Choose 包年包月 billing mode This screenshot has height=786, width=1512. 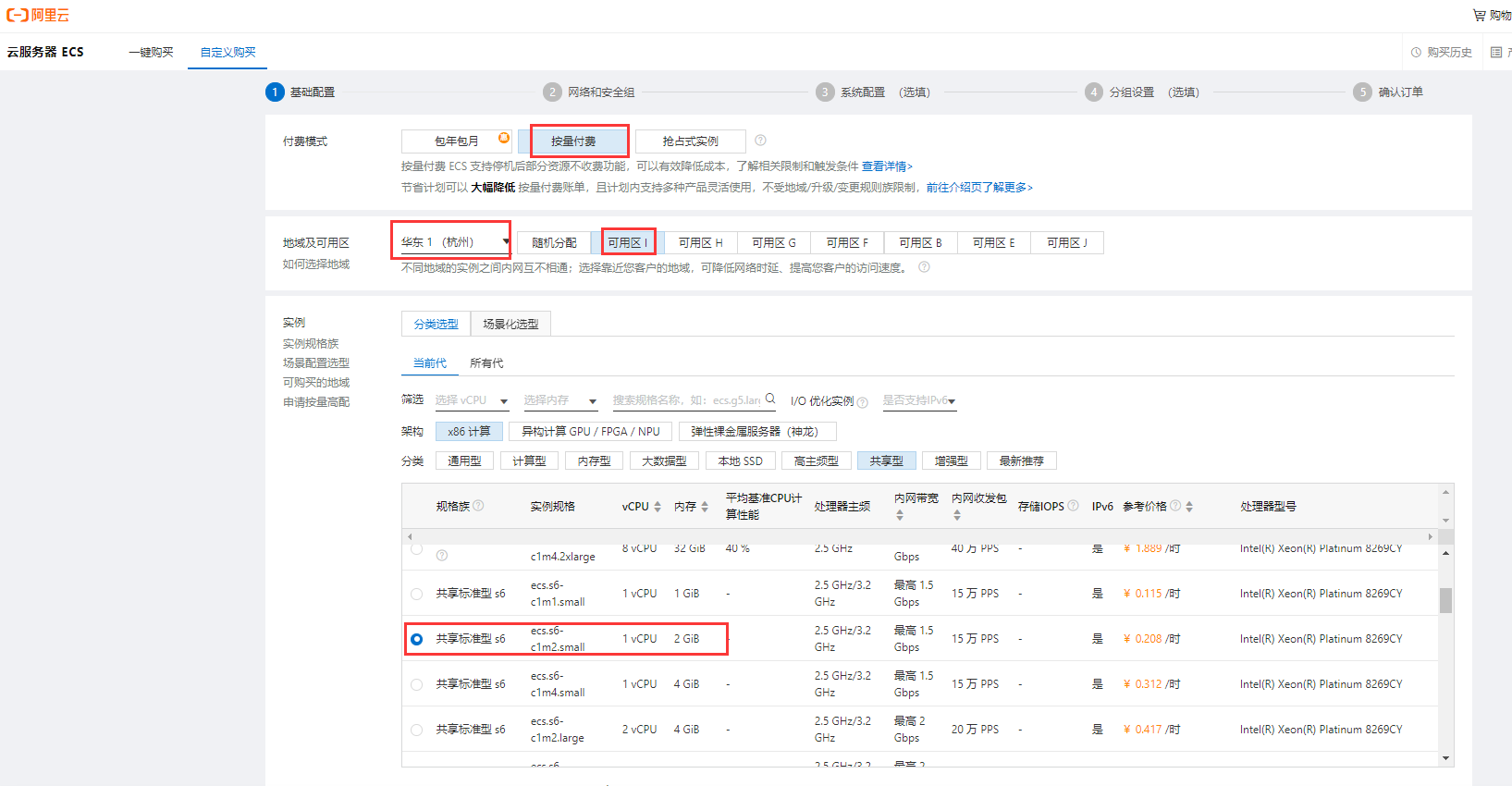pyautogui.click(x=457, y=141)
